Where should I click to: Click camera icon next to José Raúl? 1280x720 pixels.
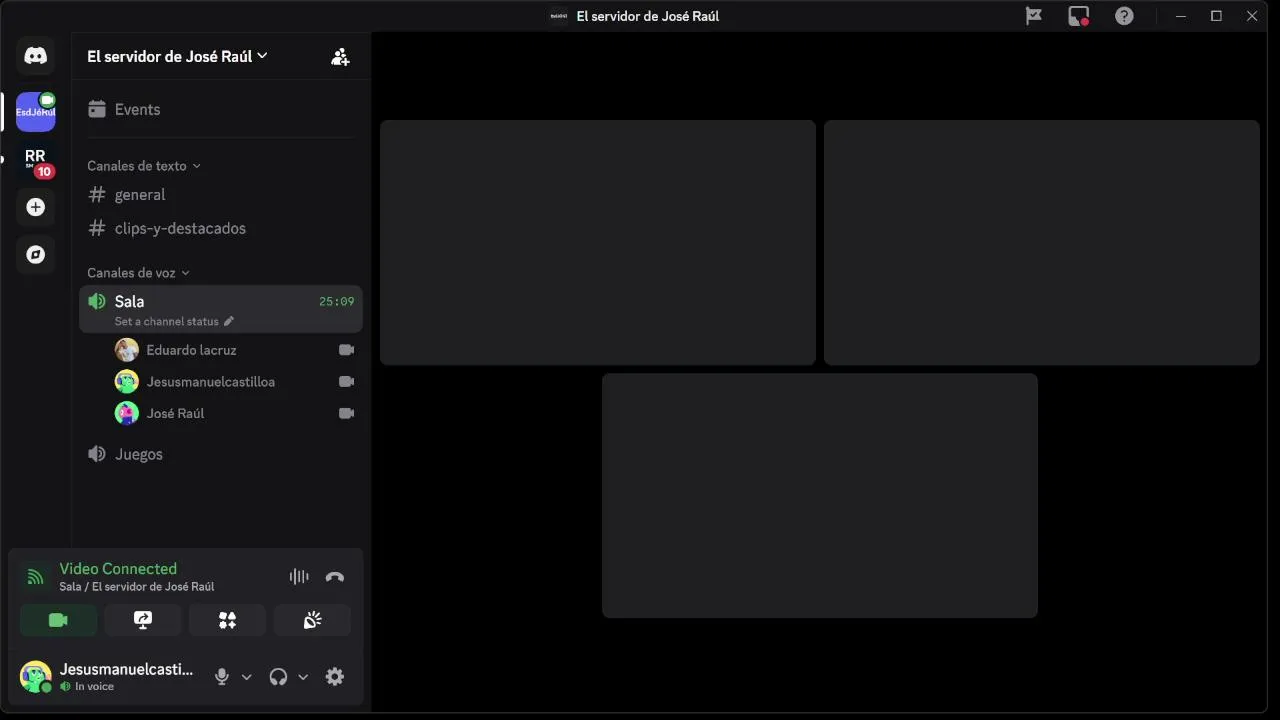pyautogui.click(x=346, y=413)
